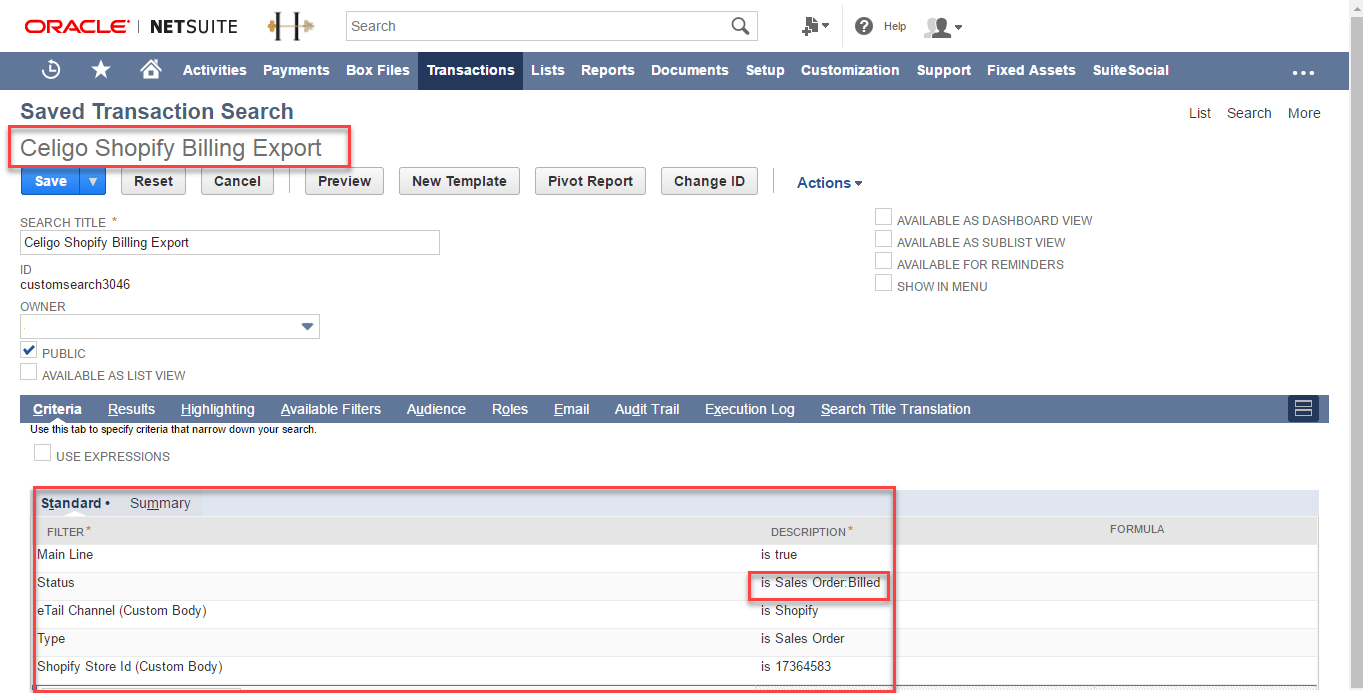Open the List link

click(x=1200, y=113)
